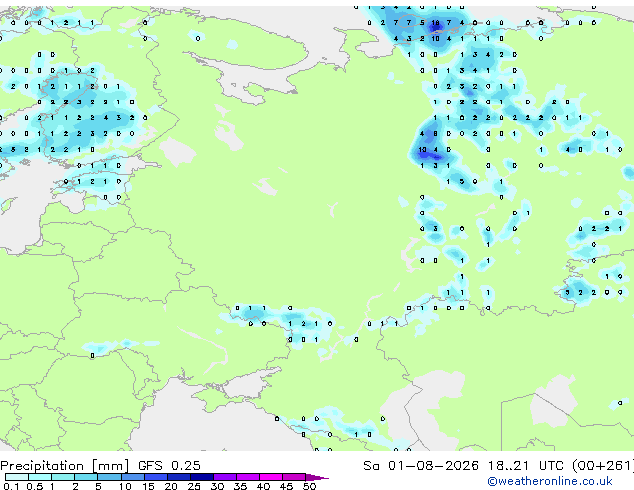Image resolution: width=634 pixels, height=490 pixels.
Task: Click the '45' legend scale label
Action: [x=286, y=486]
